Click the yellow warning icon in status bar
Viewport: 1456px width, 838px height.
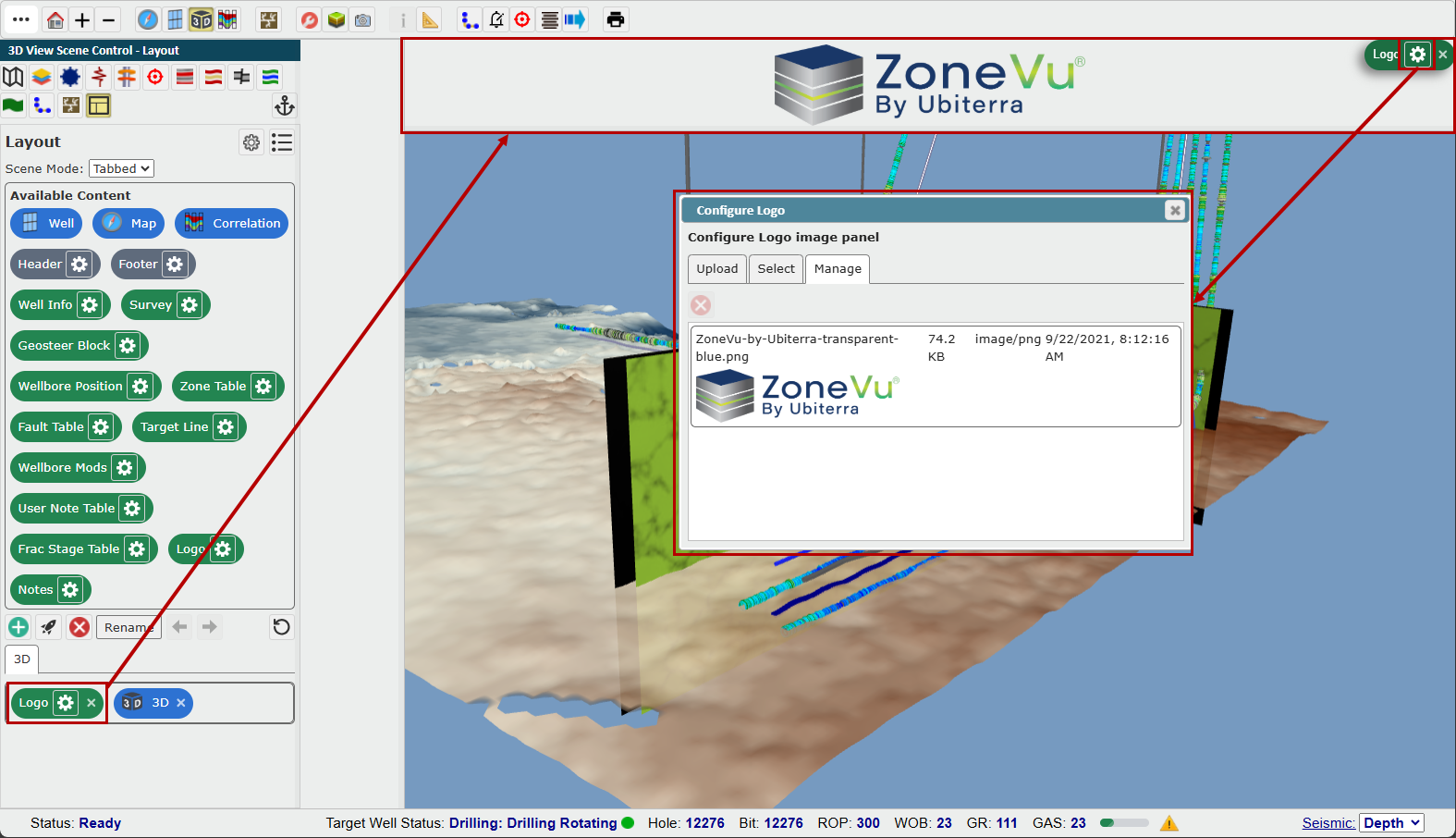[1169, 823]
